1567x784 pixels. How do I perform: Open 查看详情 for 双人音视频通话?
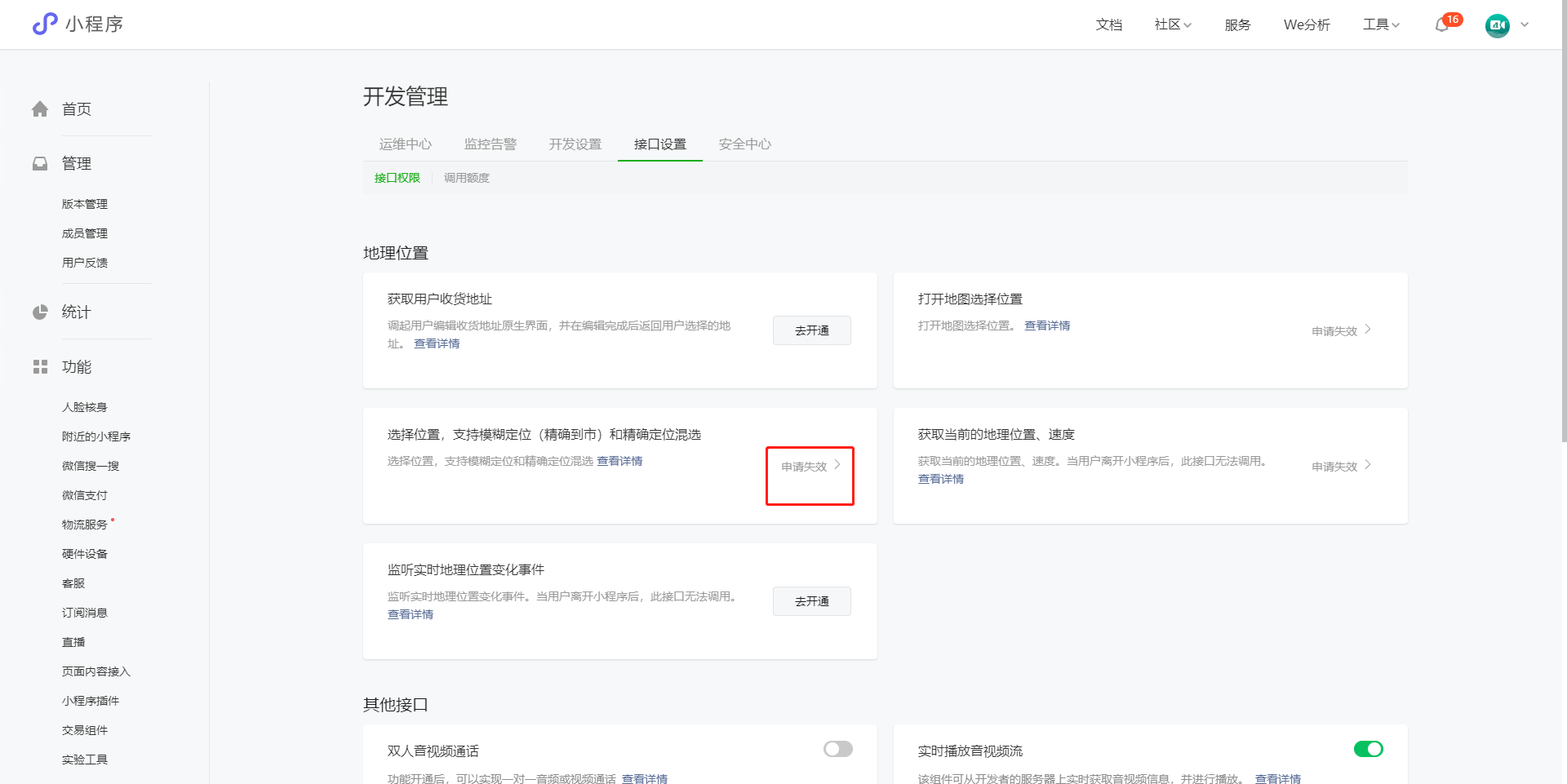point(645,778)
